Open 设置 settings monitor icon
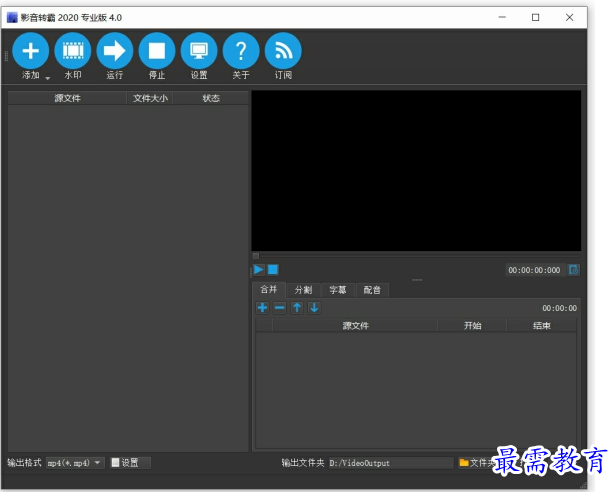616x492 pixels. [199, 51]
